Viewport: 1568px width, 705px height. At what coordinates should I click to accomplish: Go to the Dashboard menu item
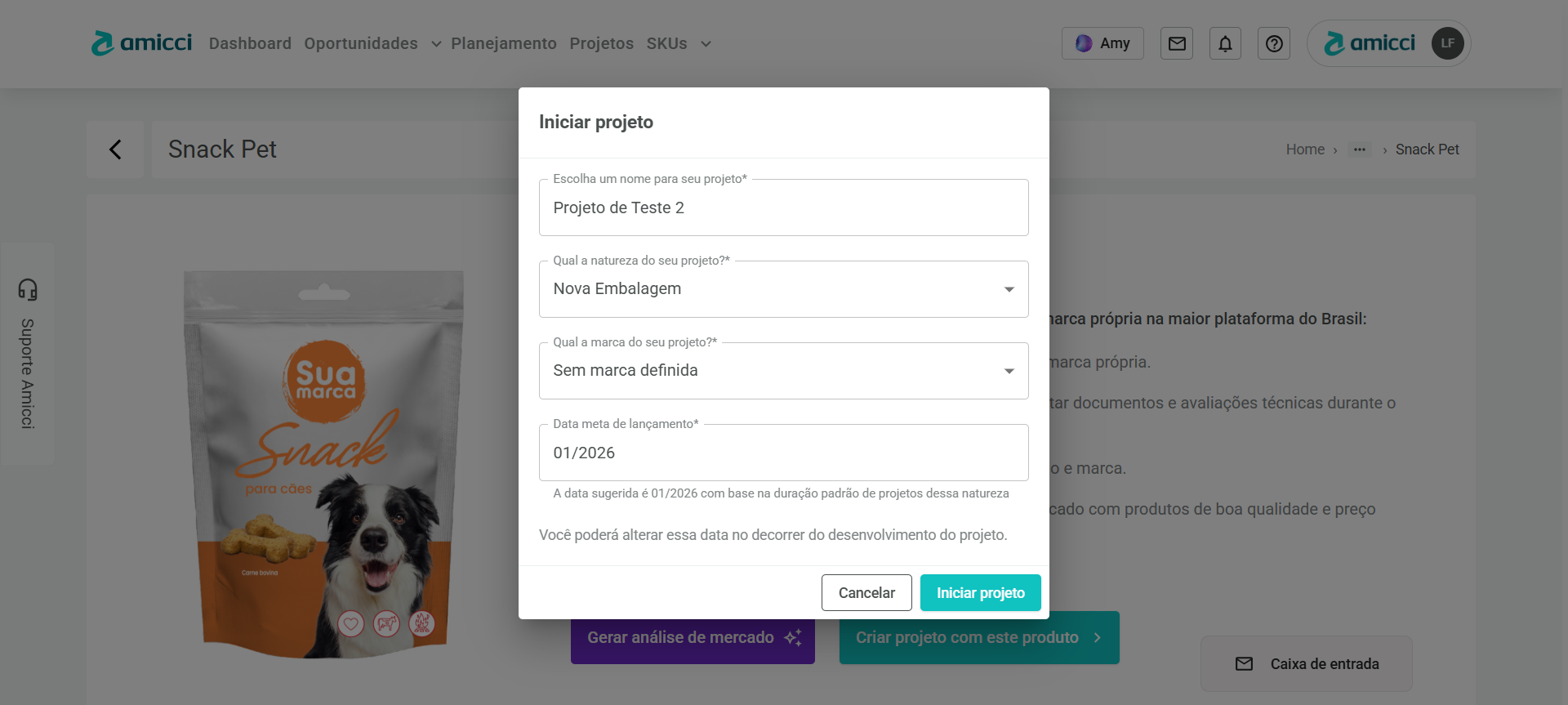[x=250, y=43]
